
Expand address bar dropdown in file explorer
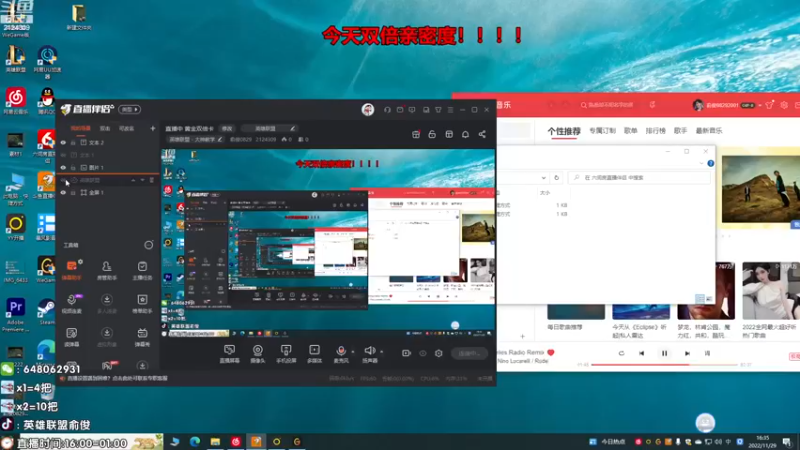click(x=543, y=178)
